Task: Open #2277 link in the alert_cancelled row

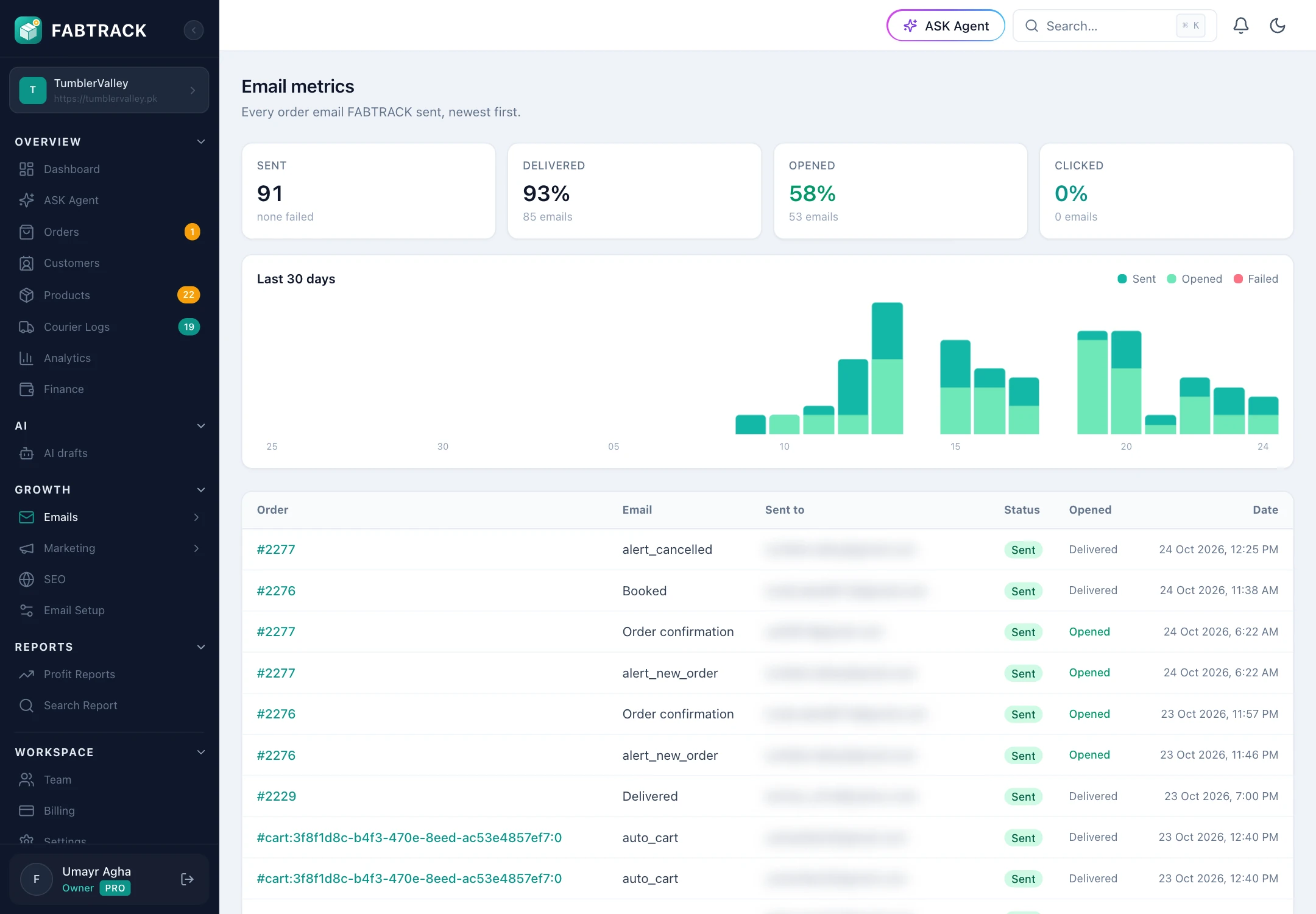Action: click(x=276, y=549)
